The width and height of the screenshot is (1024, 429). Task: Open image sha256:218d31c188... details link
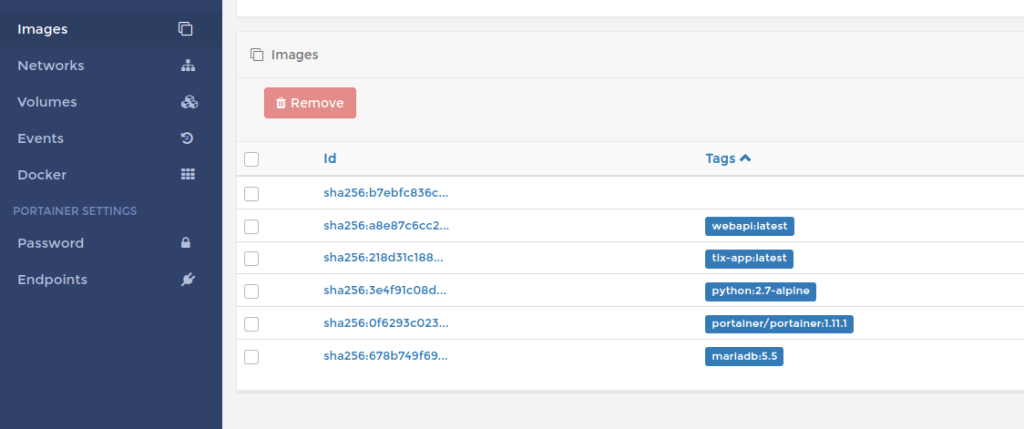385,258
